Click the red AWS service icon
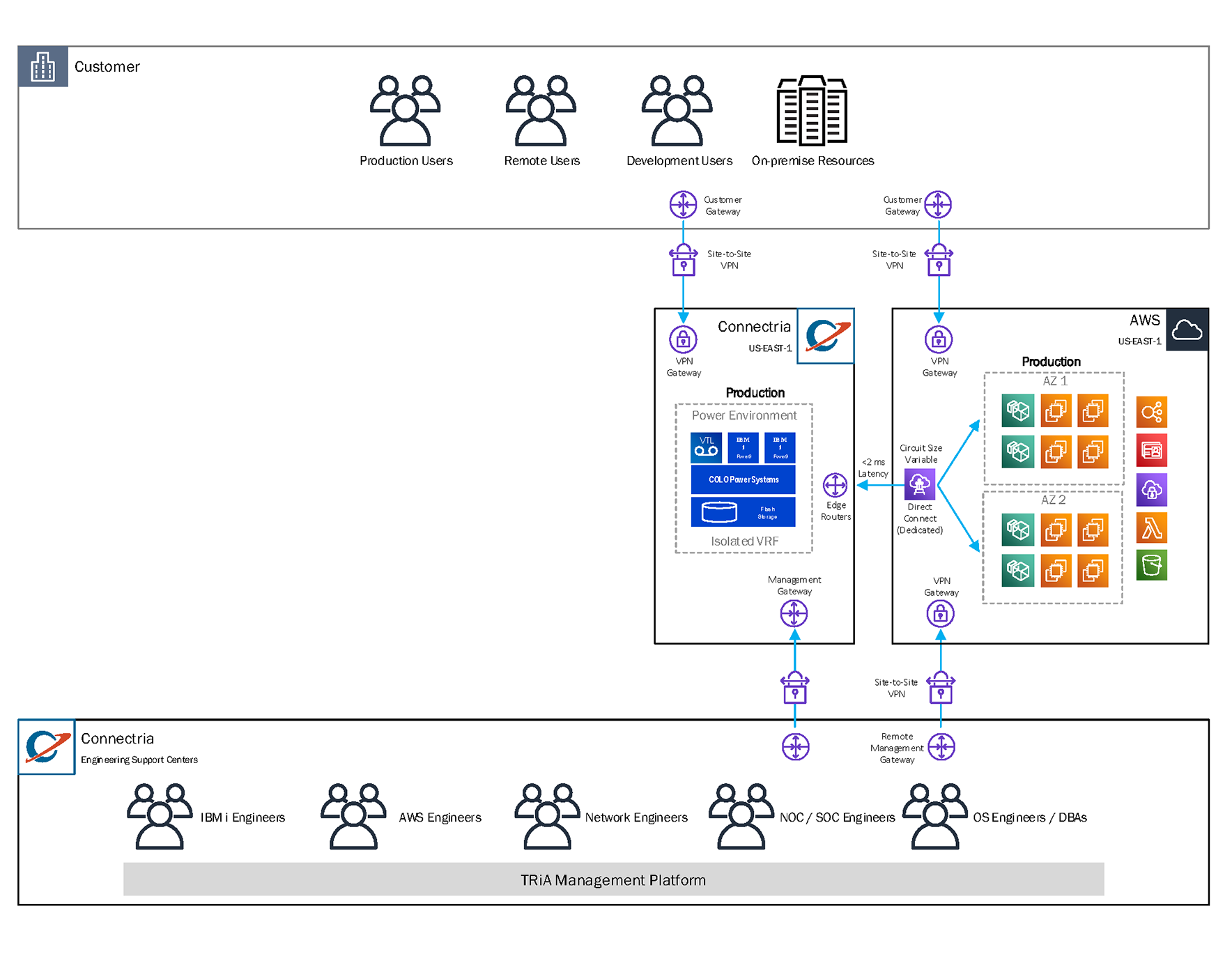This screenshot has width=1232, height=954. coord(1151,451)
